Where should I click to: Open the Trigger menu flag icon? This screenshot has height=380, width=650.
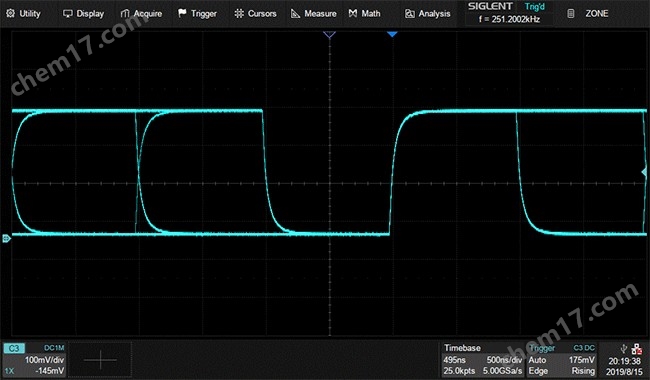[x=182, y=13]
